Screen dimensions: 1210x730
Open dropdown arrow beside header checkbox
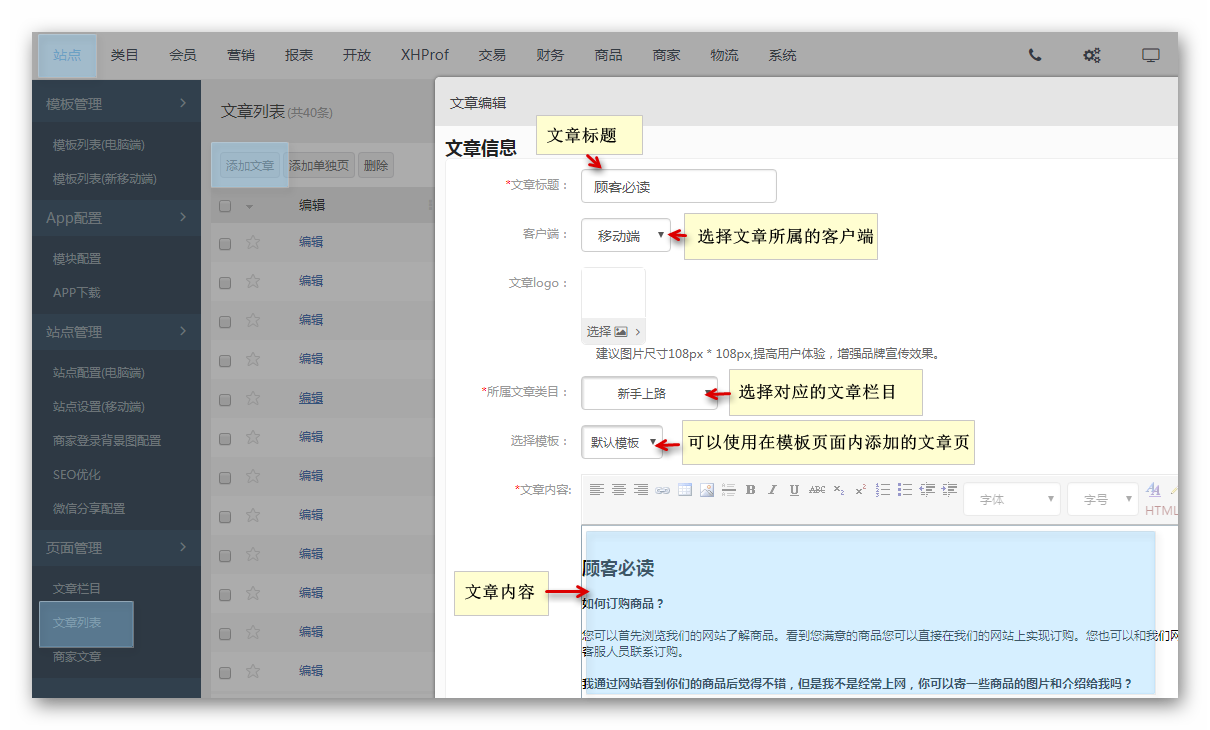point(249,206)
